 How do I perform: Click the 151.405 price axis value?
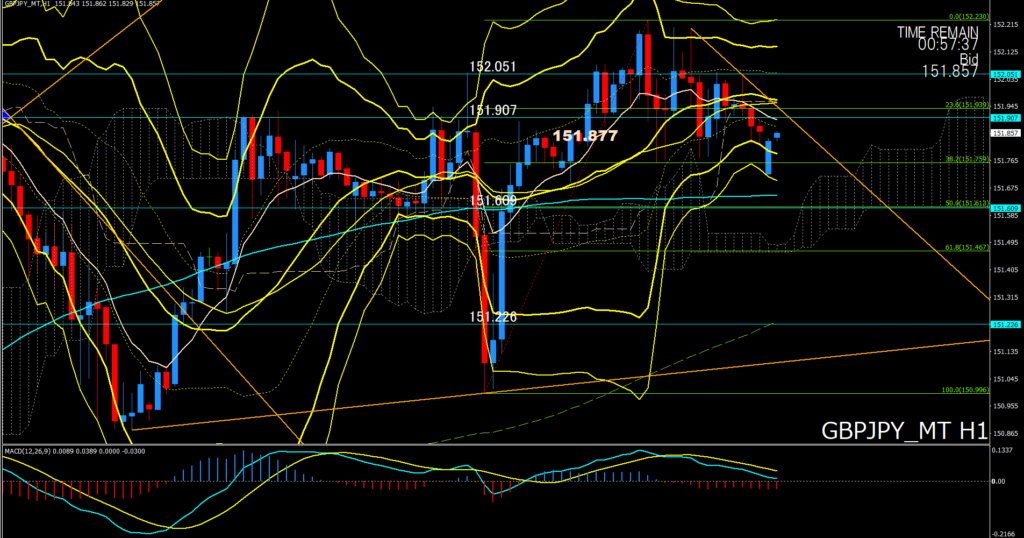pos(1005,270)
